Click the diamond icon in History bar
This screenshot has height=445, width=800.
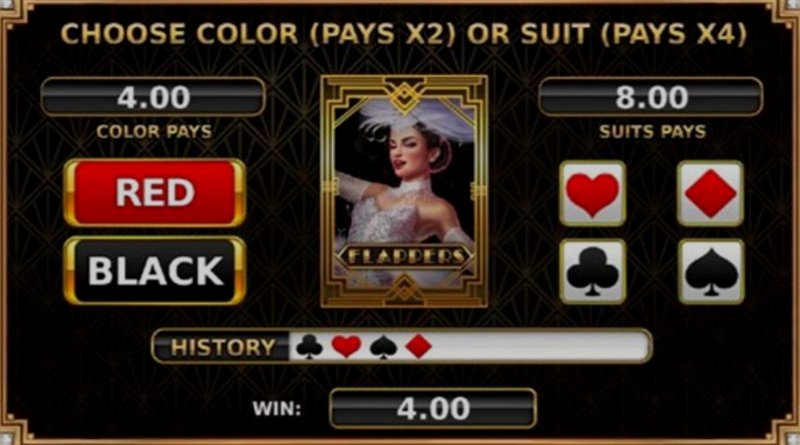pos(418,347)
